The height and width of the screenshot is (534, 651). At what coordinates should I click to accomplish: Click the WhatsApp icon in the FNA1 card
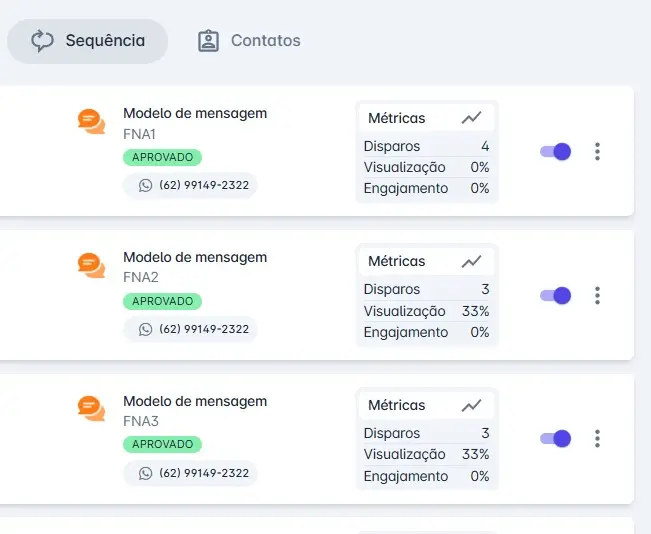(145, 185)
